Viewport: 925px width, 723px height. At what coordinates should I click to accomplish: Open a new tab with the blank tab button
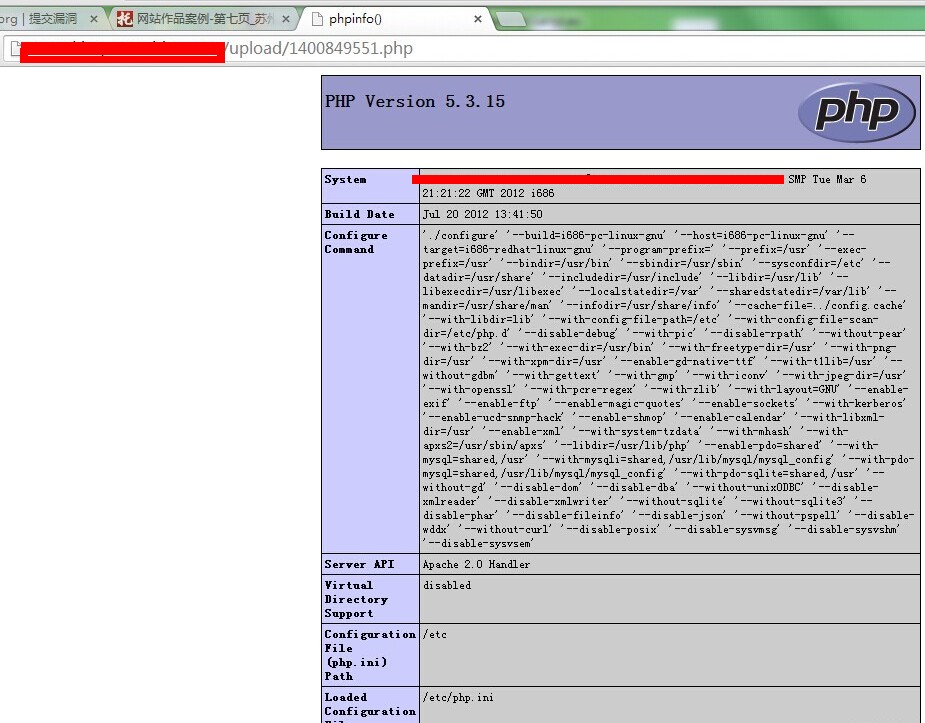510,19
